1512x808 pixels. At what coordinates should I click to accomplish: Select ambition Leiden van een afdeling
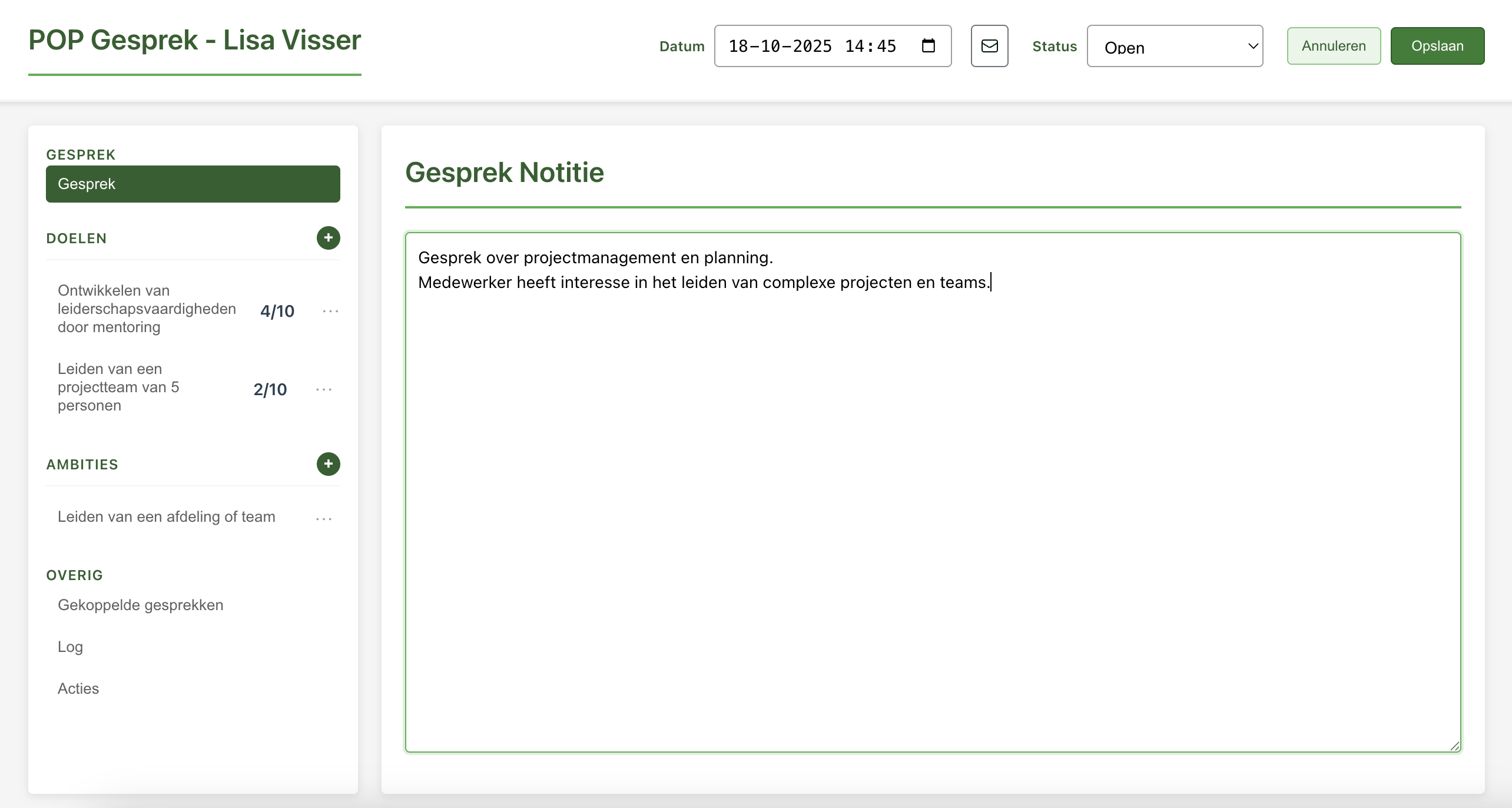point(166,516)
